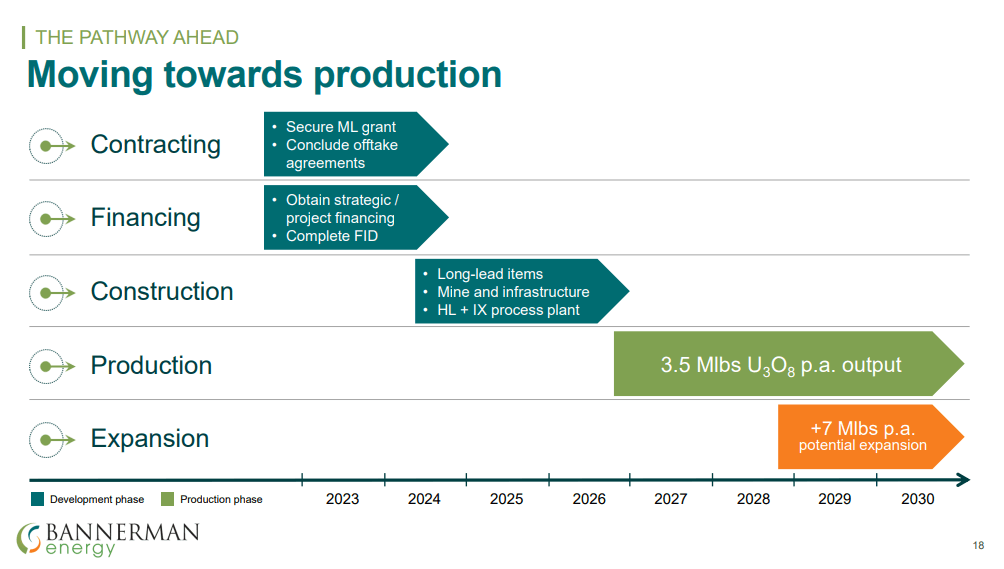This screenshot has width=1004, height=569.
Task: Click the 2030 timeline year
Action: (x=918, y=499)
